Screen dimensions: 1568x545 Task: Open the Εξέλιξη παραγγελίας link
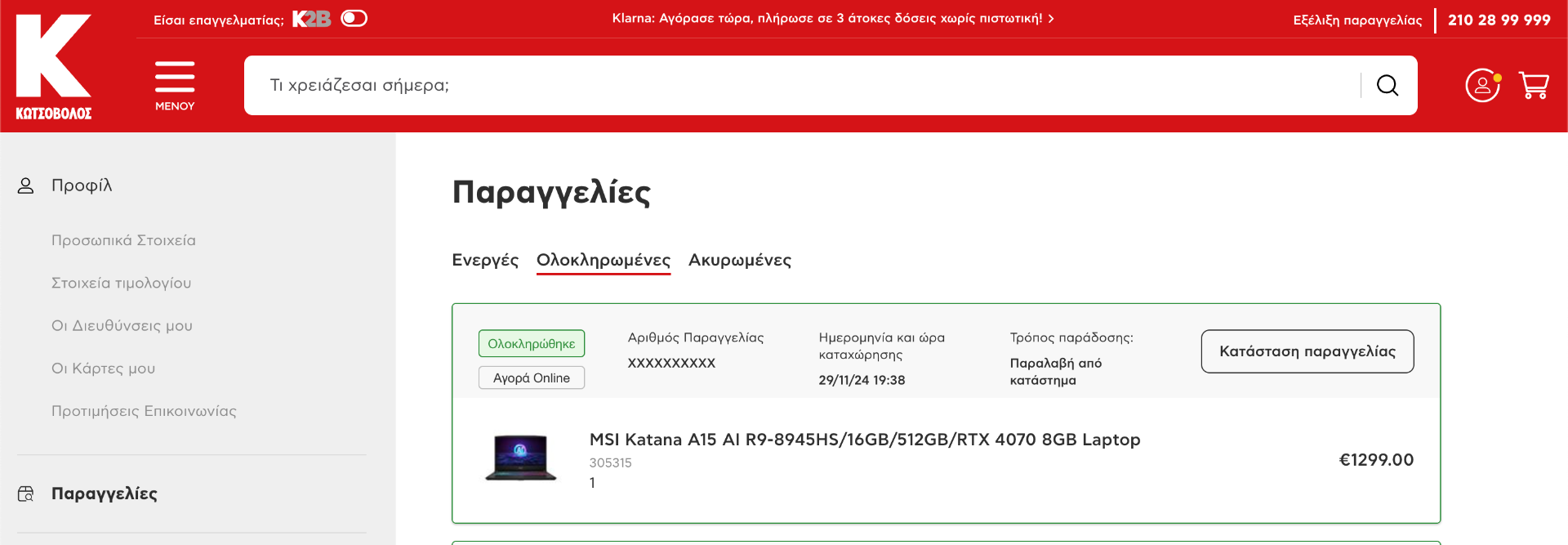pyautogui.click(x=1357, y=20)
